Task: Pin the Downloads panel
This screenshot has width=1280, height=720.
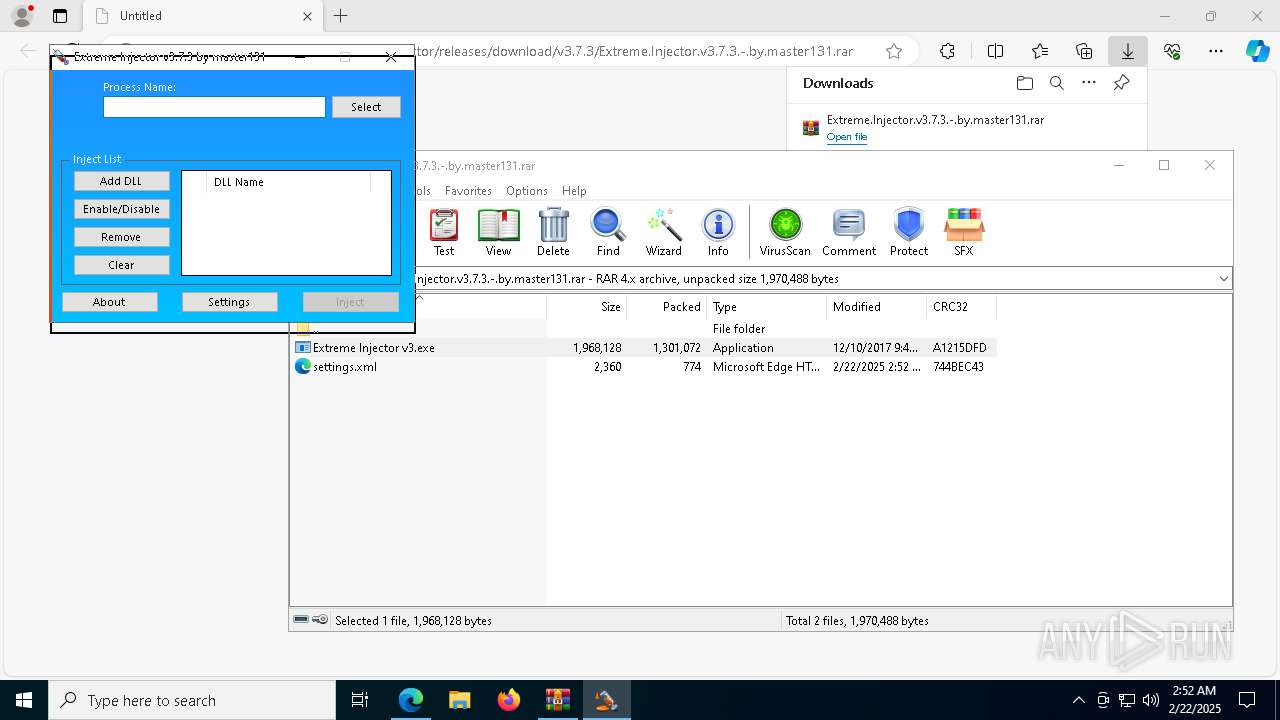Action: 1121,83
